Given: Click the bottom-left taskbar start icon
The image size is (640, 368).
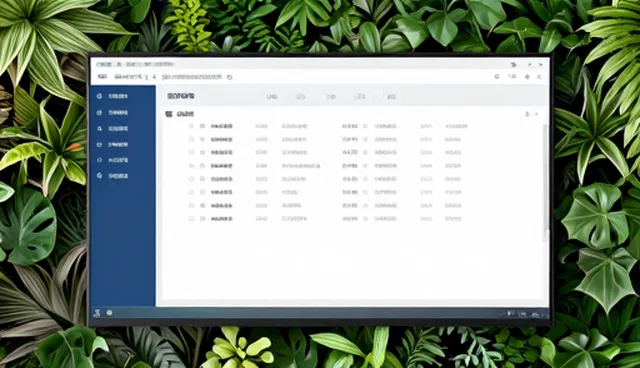Looking at the screenshot, I should pos(97,313).
